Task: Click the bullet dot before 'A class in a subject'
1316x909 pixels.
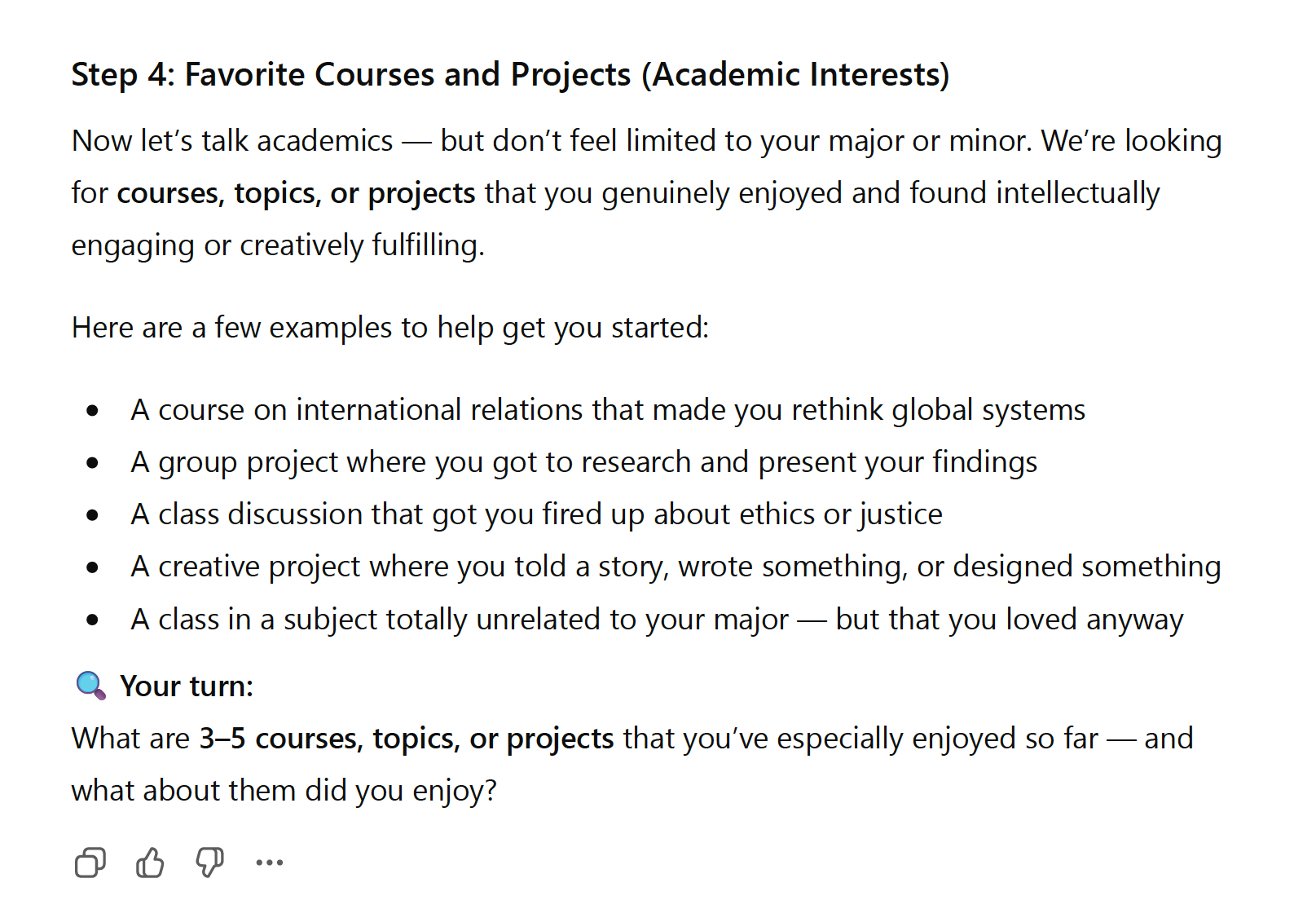Action: pos(93,620)
